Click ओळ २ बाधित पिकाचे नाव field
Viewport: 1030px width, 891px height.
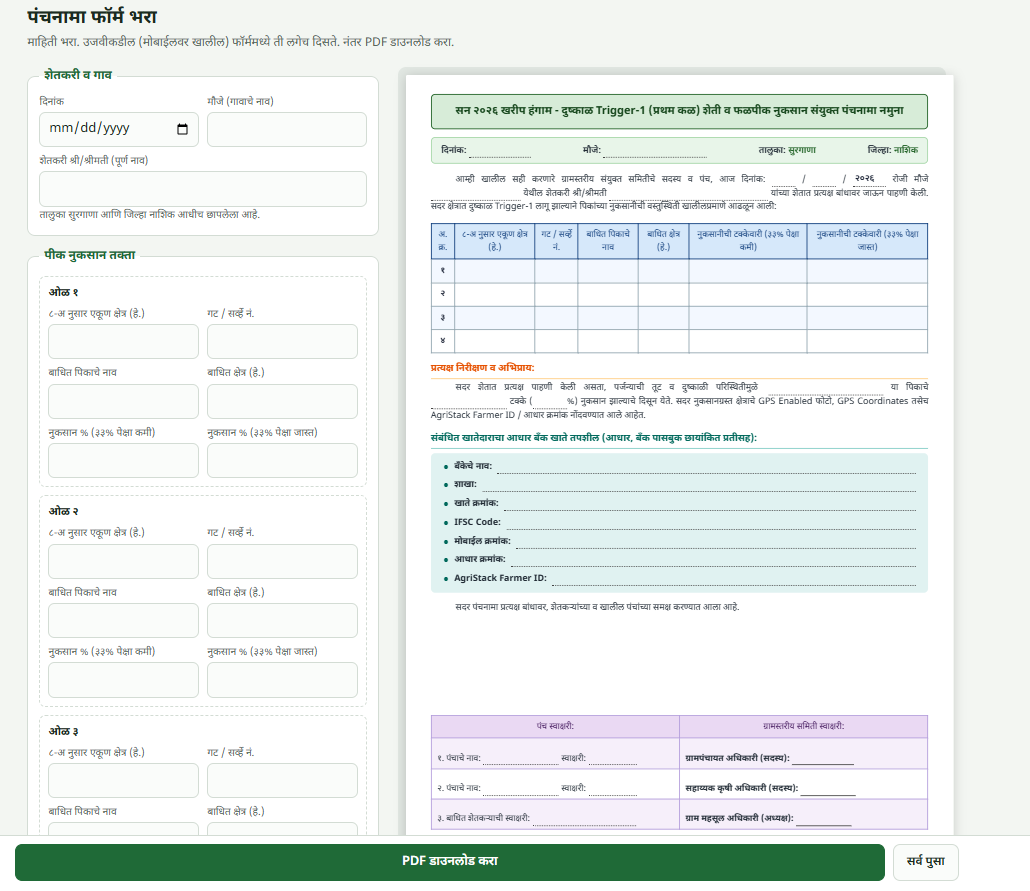click(123, 620)
